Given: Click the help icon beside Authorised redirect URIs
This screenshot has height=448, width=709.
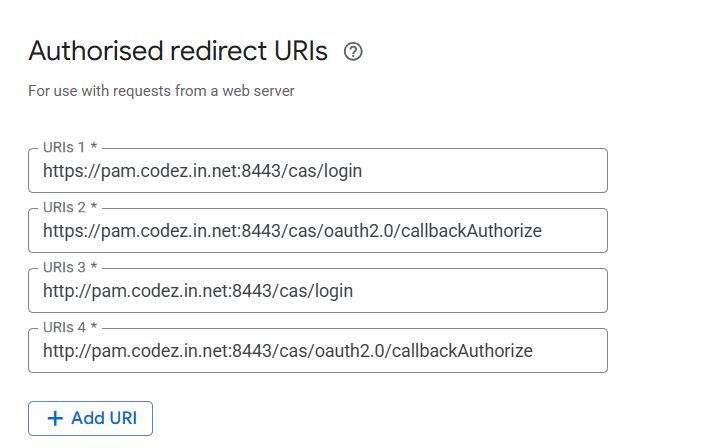Looking at the screenshot, I should tap(352, 52).
